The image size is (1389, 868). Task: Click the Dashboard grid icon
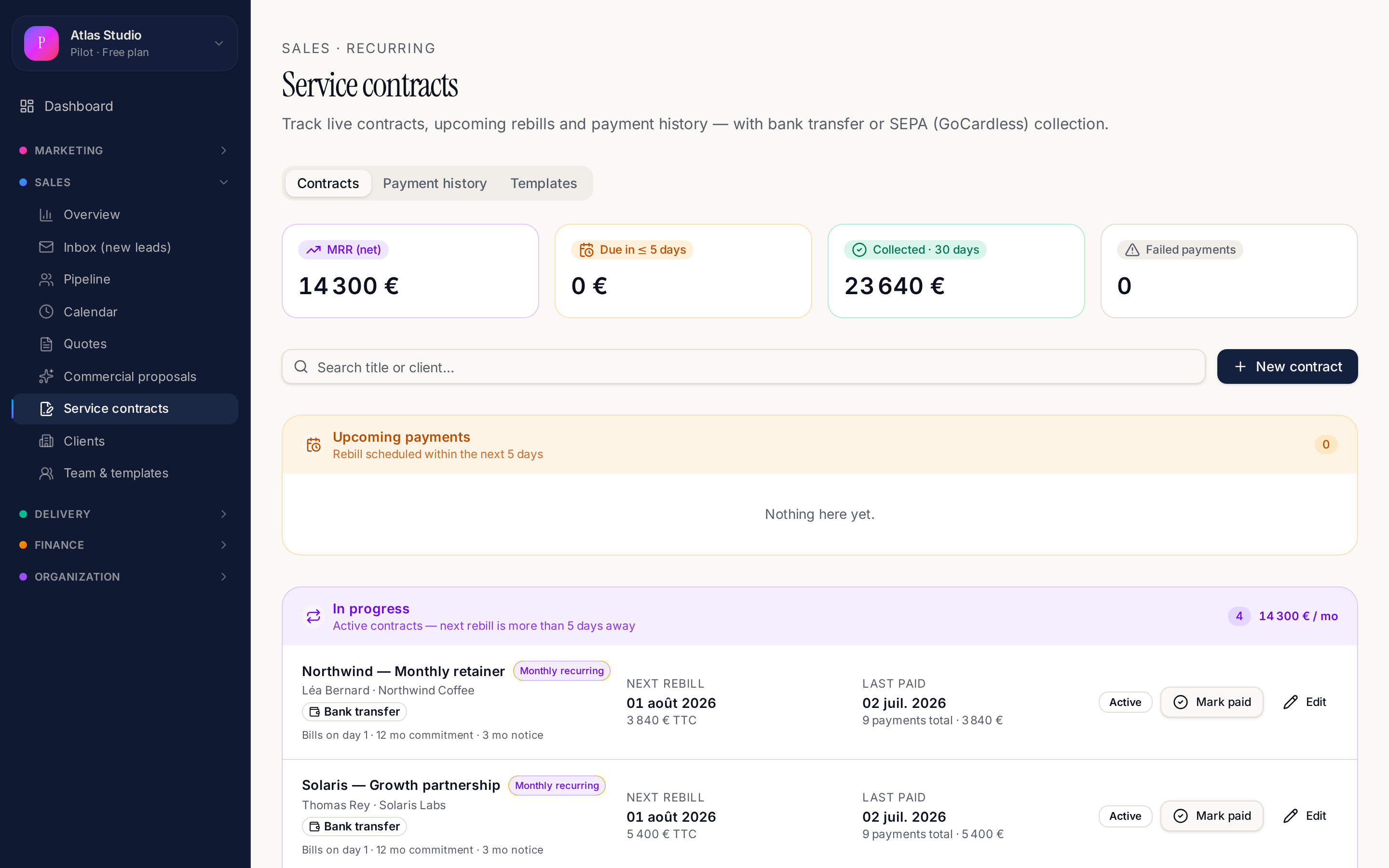pos(27,106)
